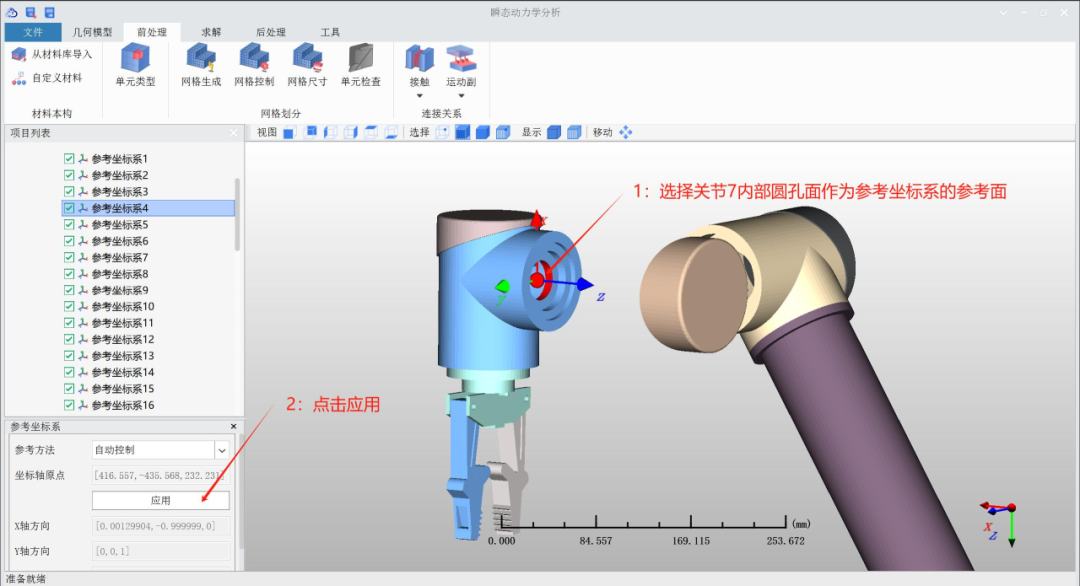Enable vertex selection mode cube icon
This screenshot has width=1080, height=586.
442,132
